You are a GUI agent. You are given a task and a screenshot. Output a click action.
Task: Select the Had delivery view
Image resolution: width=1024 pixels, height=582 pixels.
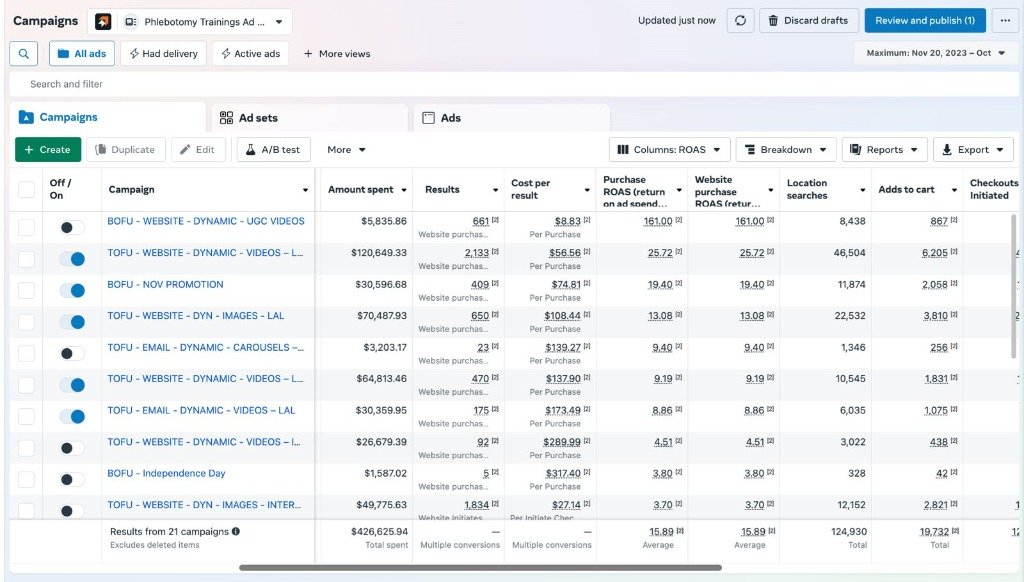(x=163, y=54)
